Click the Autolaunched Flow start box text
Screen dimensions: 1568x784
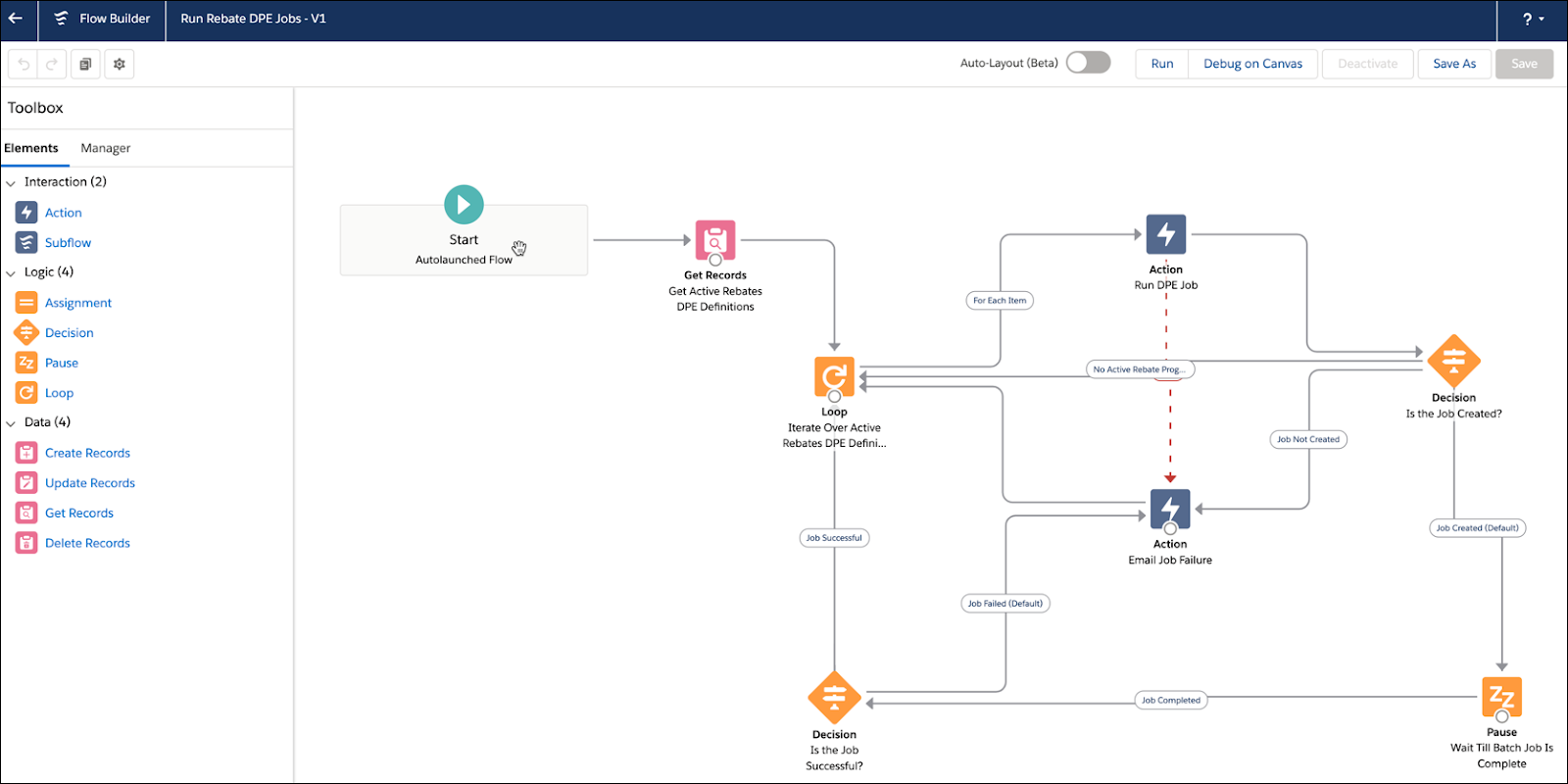(464, 260)
